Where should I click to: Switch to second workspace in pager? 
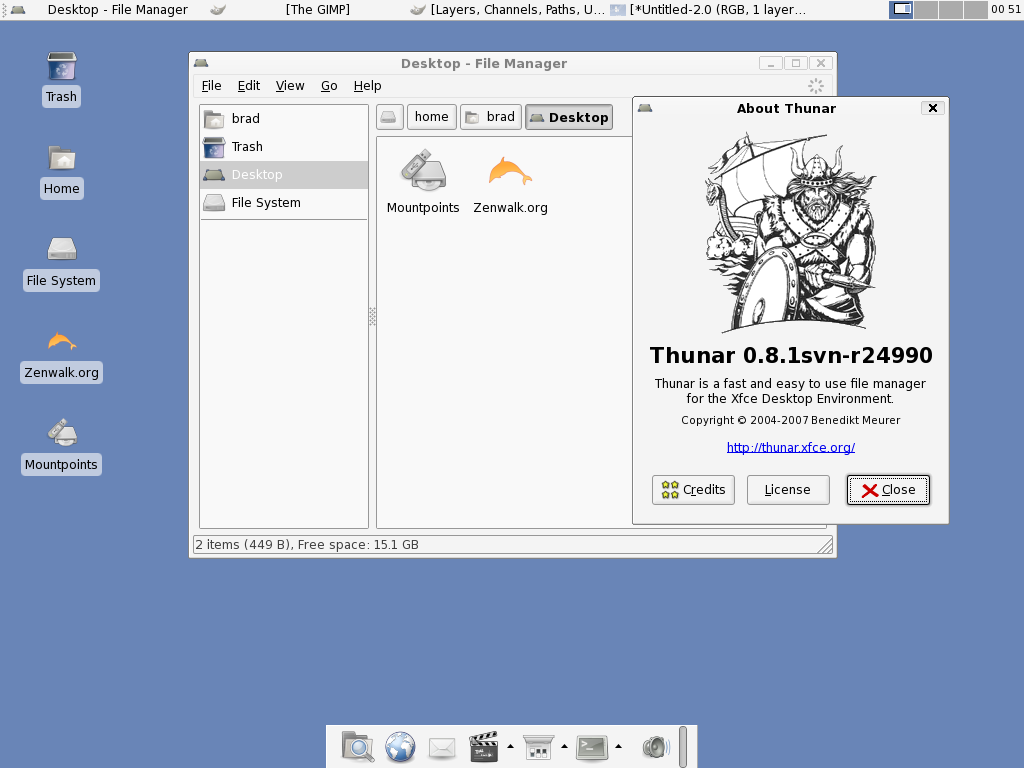pyautogui.click(x=926, y=9)
